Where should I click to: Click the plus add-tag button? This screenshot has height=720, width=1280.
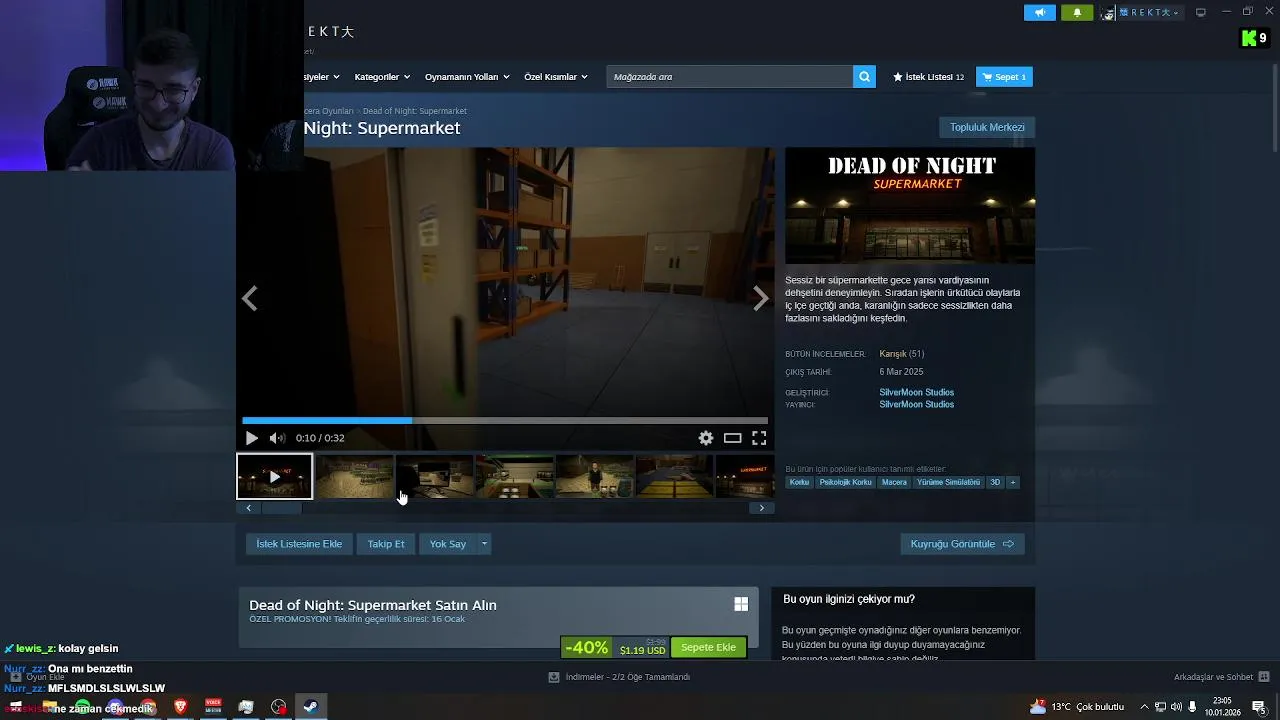coord(1013,482)
